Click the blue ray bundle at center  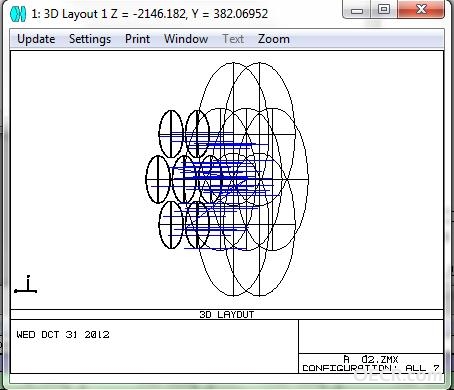coord(220,180)
